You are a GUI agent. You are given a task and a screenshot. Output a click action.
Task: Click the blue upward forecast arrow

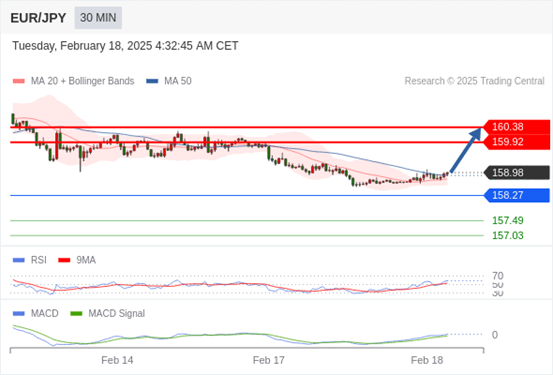click(466, 150)
